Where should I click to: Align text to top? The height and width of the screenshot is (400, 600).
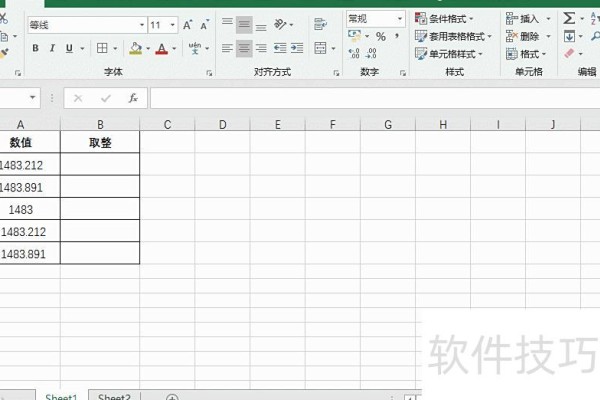227,24
